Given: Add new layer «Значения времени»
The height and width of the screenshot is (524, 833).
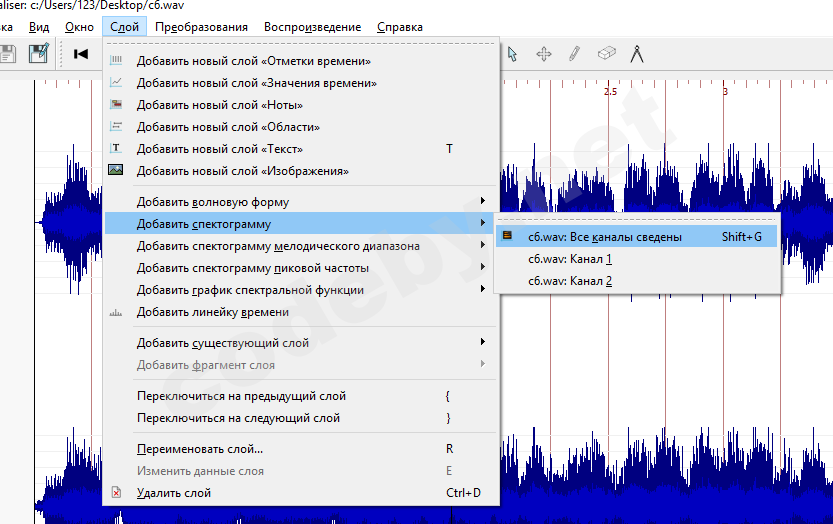Looking at the screenshot, I should point(302,83).
